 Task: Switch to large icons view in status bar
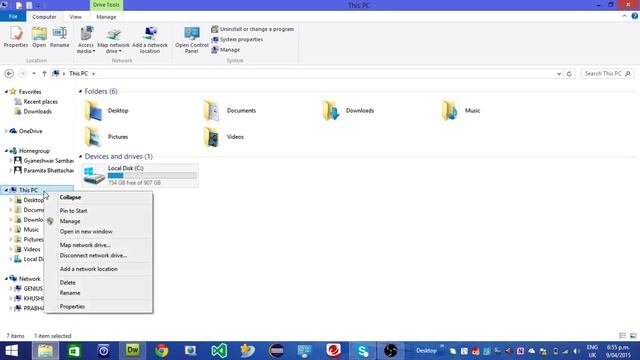pyautogui.click(x=633, y=336)
